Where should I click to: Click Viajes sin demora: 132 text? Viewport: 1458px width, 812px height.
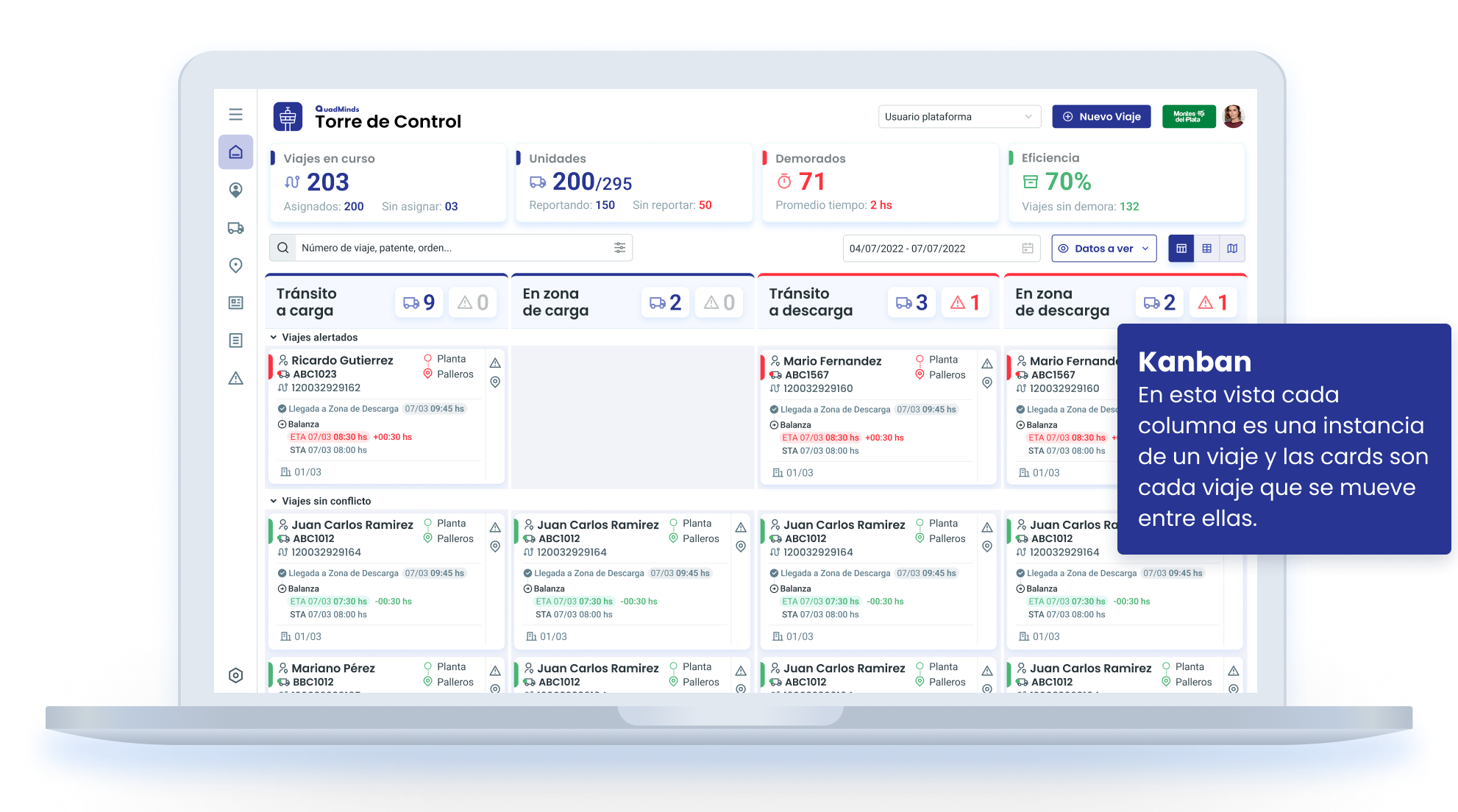coord(1080,207)
